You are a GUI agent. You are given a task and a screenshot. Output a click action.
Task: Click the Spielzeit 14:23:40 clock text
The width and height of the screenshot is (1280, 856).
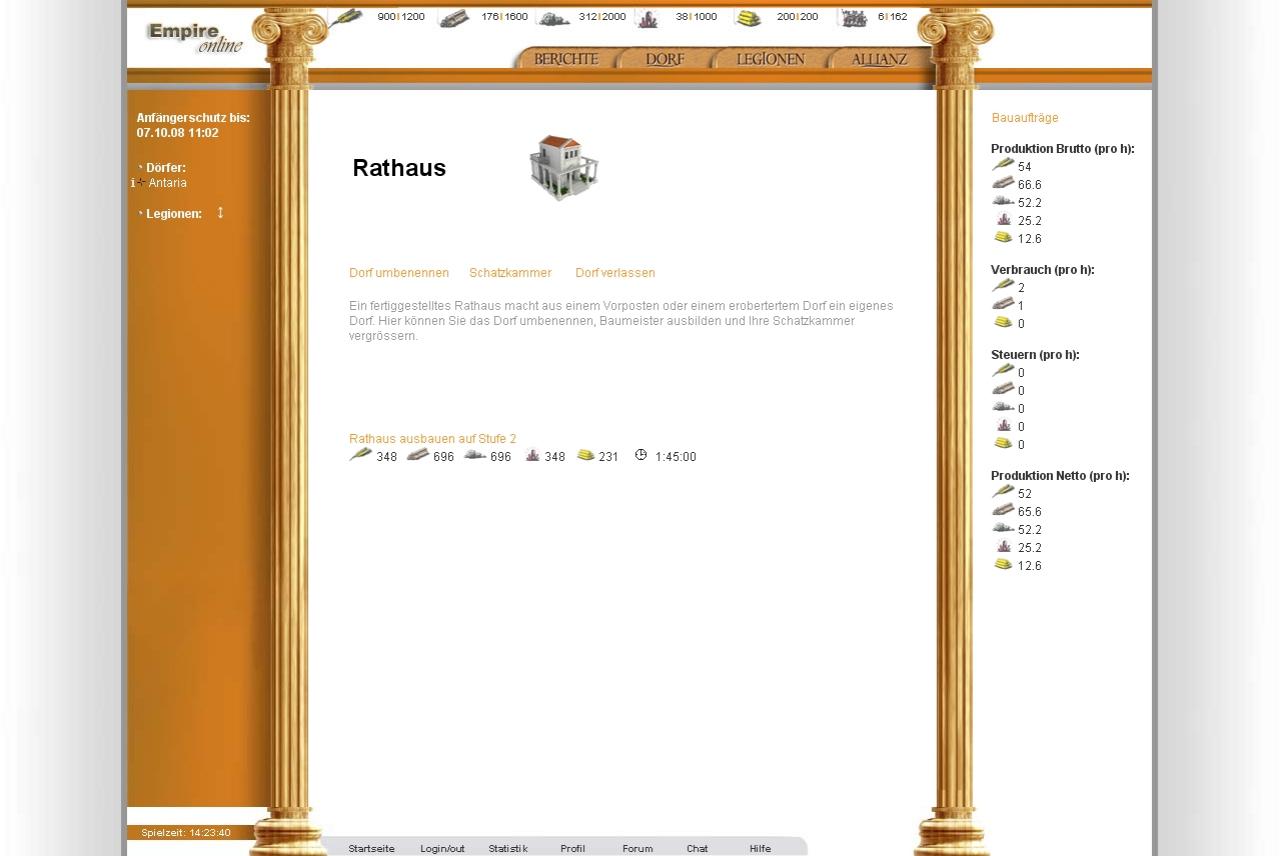point(186,833)
